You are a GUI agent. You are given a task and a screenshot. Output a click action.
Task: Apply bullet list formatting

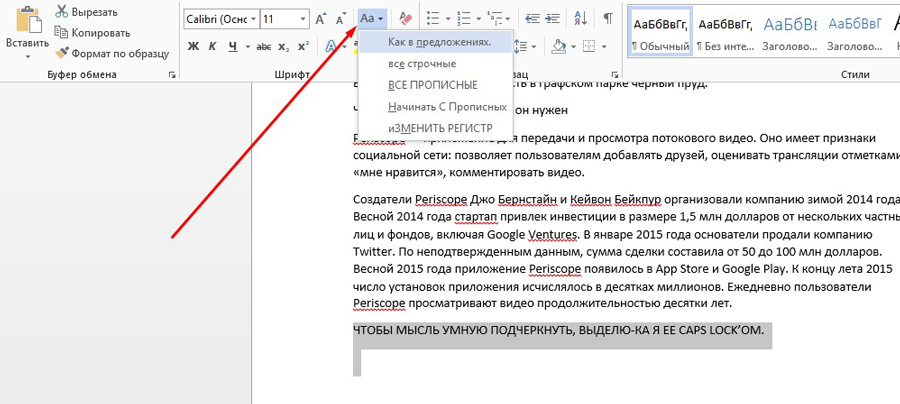tap(435, 19)
